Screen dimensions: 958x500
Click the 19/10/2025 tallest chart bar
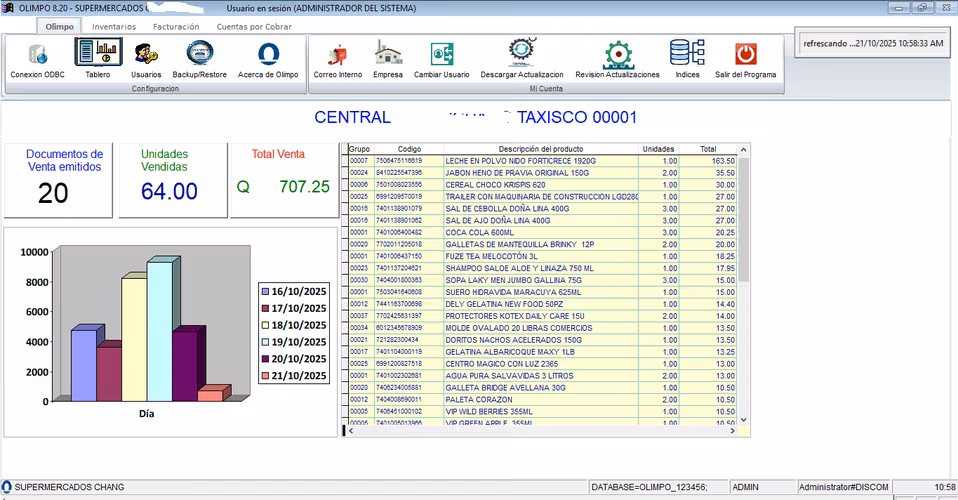click(x=160, y=330)
